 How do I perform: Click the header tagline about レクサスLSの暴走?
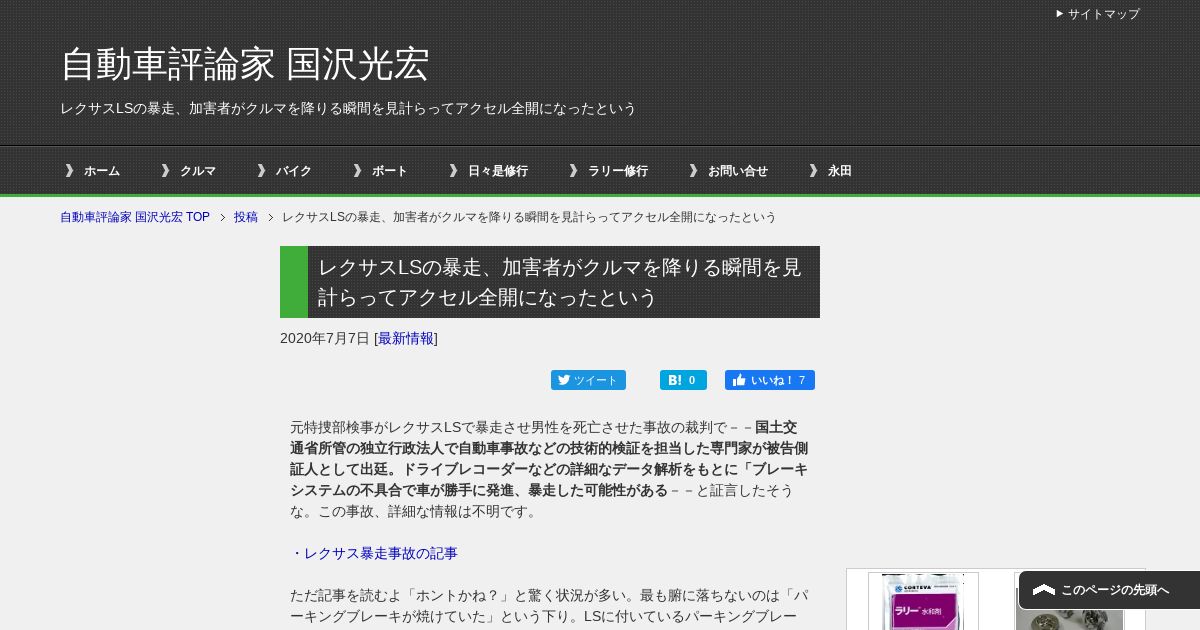[348, 108]
